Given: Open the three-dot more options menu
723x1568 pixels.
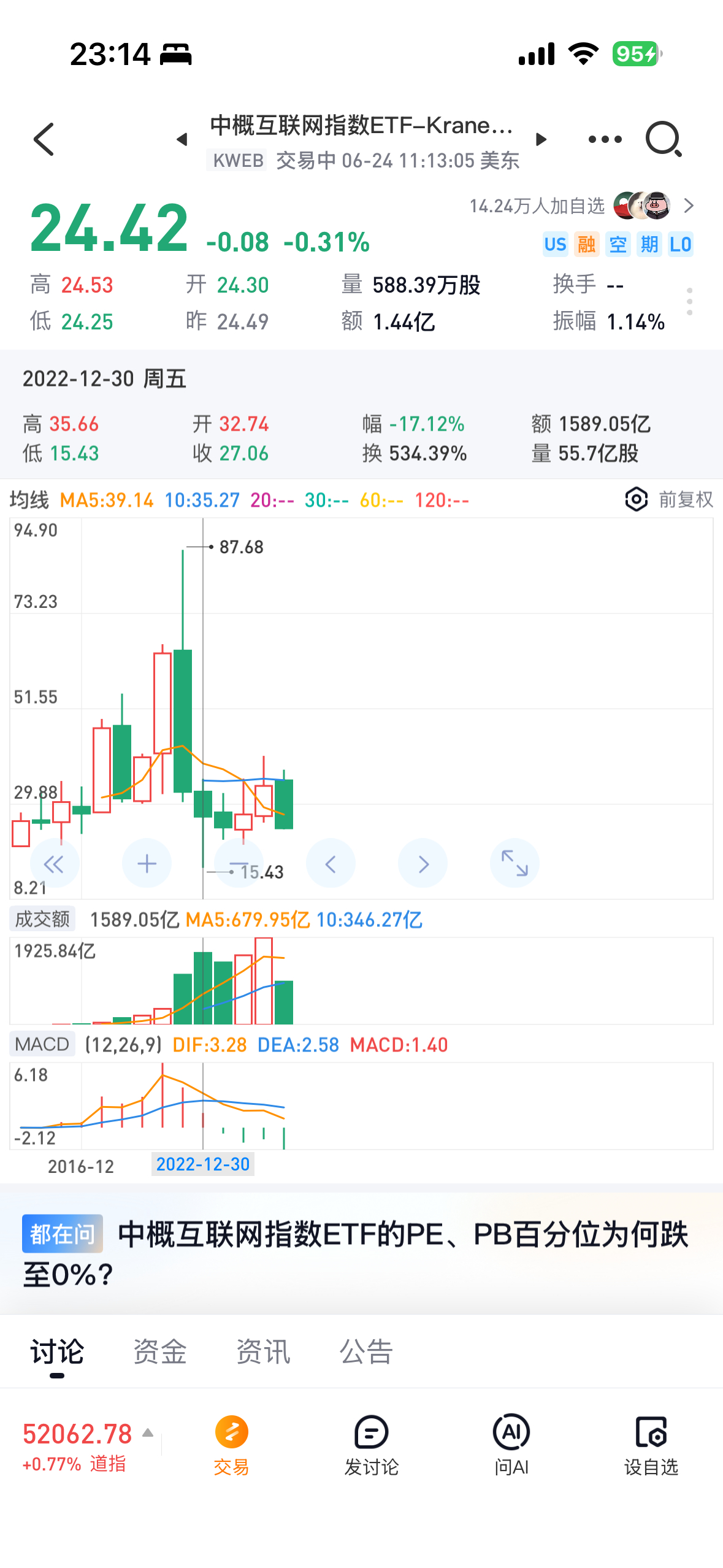Looking at the screenshot, I should [x=605, y=140].
